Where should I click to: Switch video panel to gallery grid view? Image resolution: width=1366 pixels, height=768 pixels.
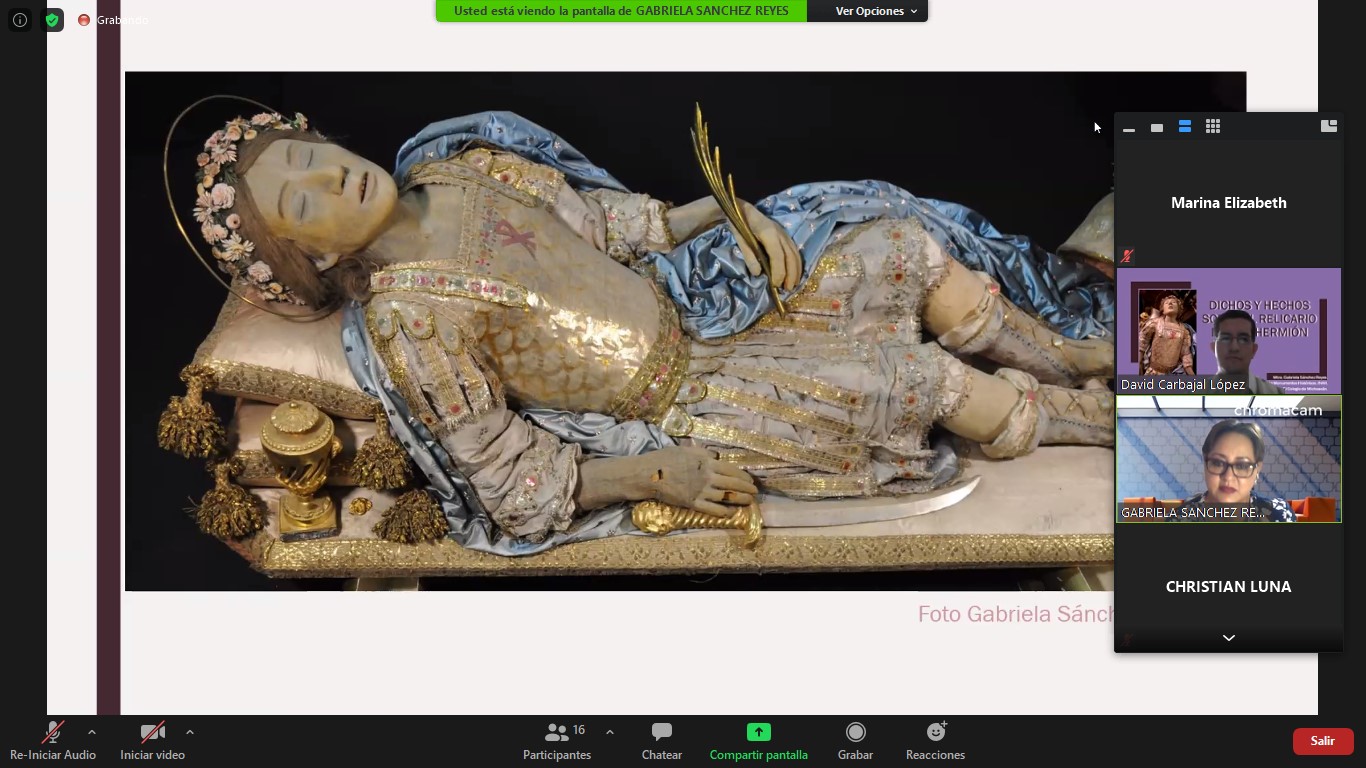1213,127
